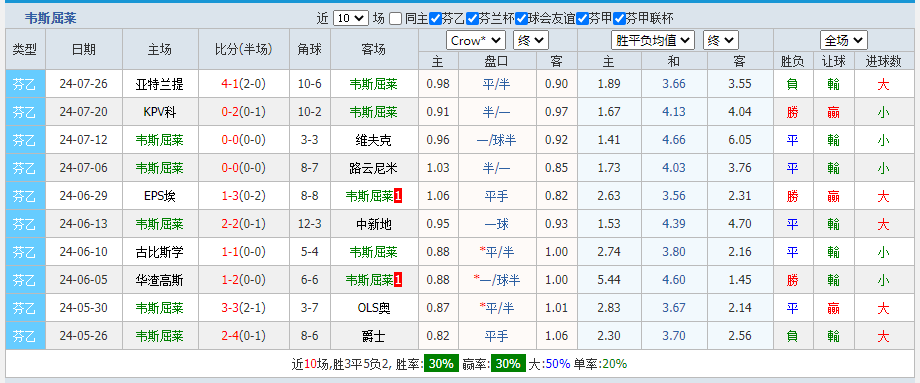The image size is (920, 383).
Task: Click the date 24-07-20
Action: [84, 112]
